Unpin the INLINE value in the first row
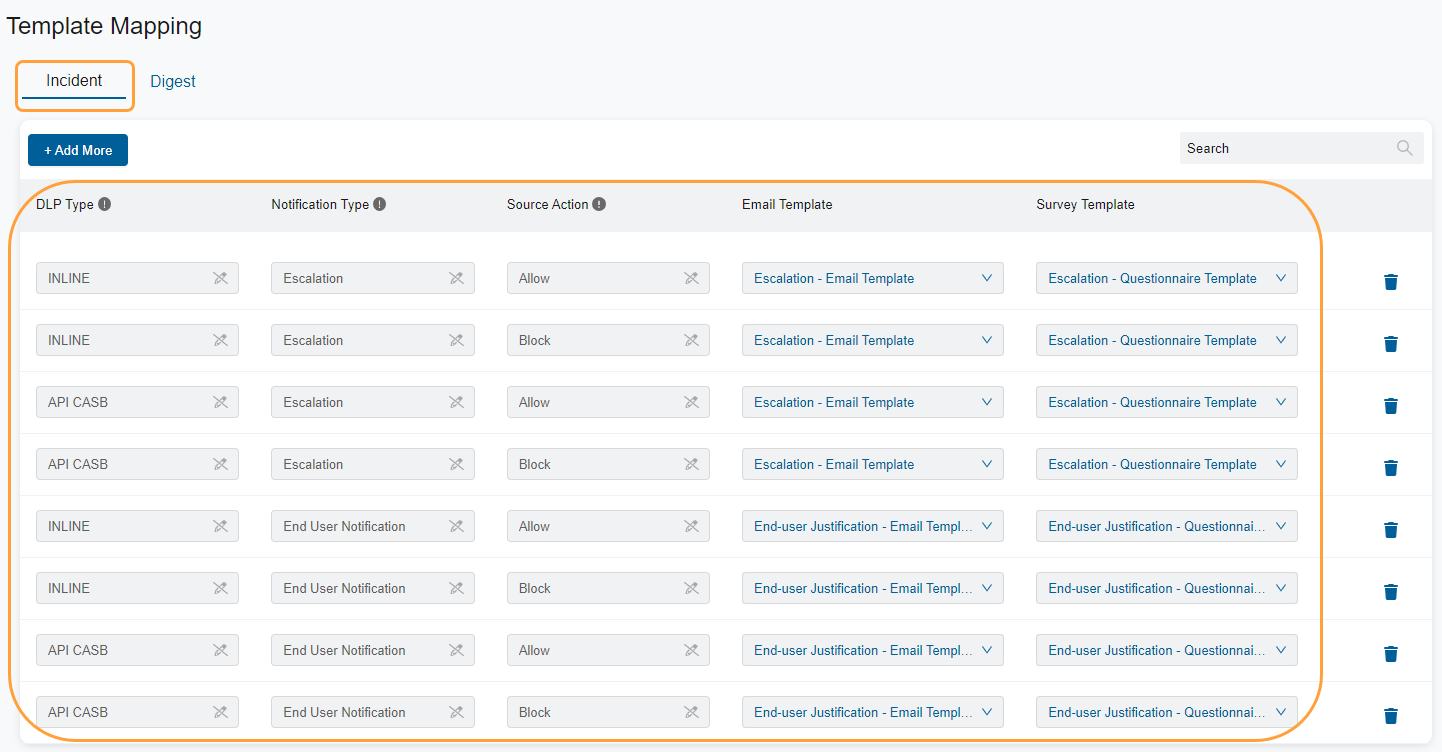1442x752 pixels. (x=221, y=277)
